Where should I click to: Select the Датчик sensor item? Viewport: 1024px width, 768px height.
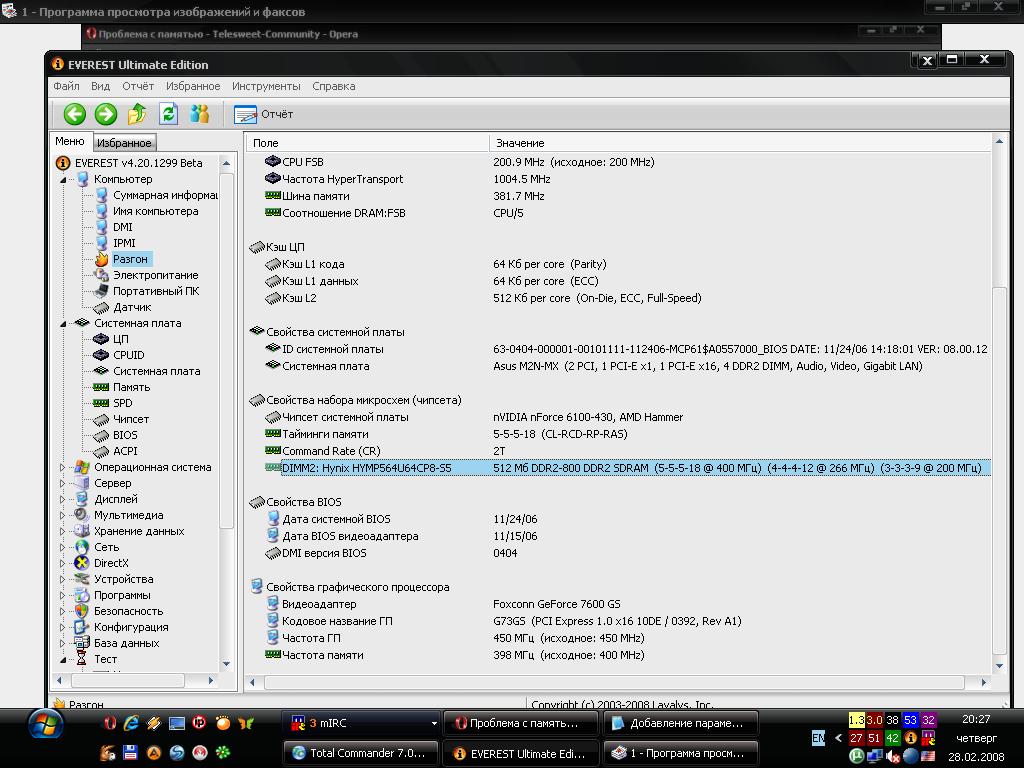132,307
